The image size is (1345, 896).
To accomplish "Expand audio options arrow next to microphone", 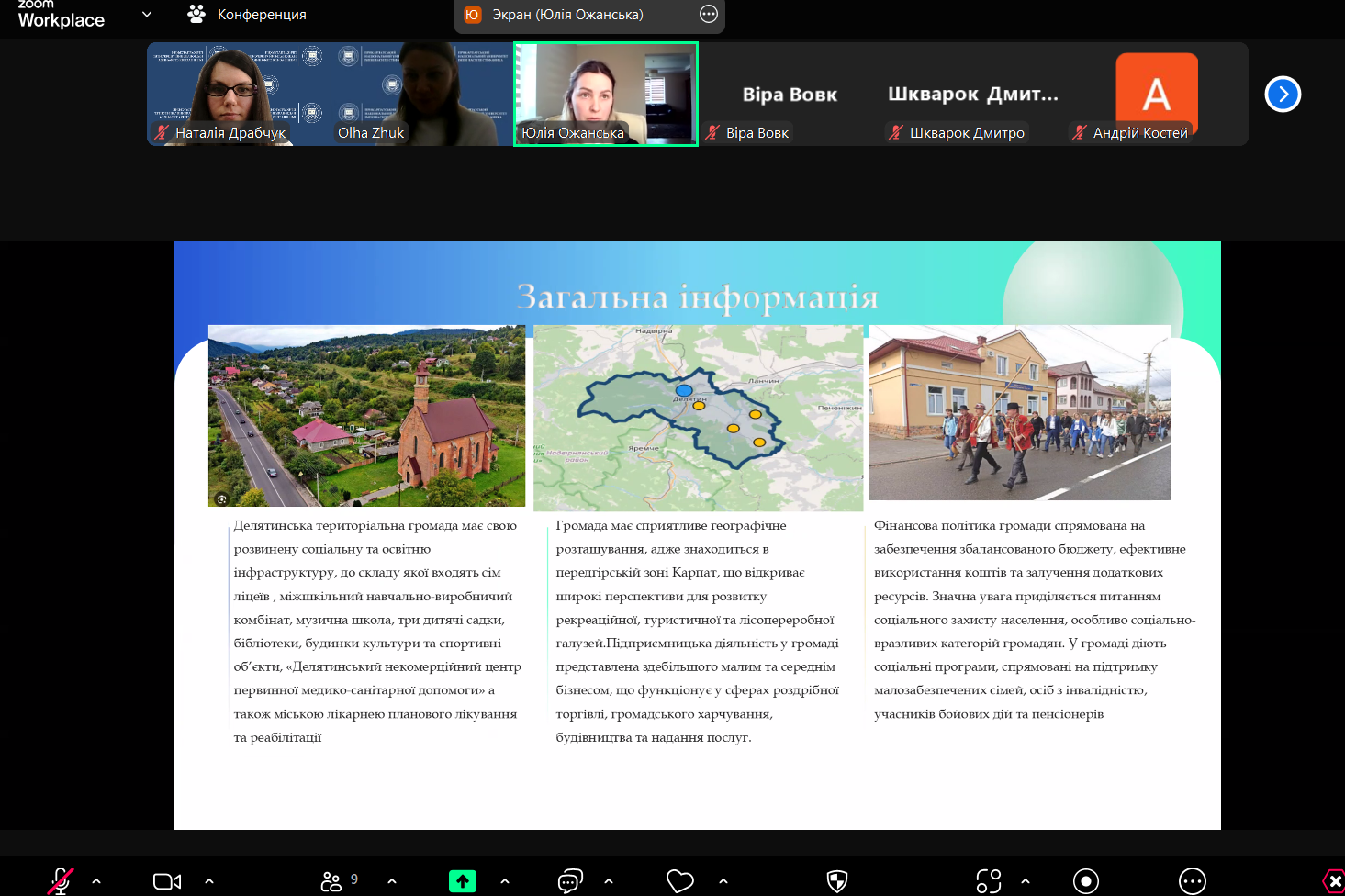I will pos(96,881).
